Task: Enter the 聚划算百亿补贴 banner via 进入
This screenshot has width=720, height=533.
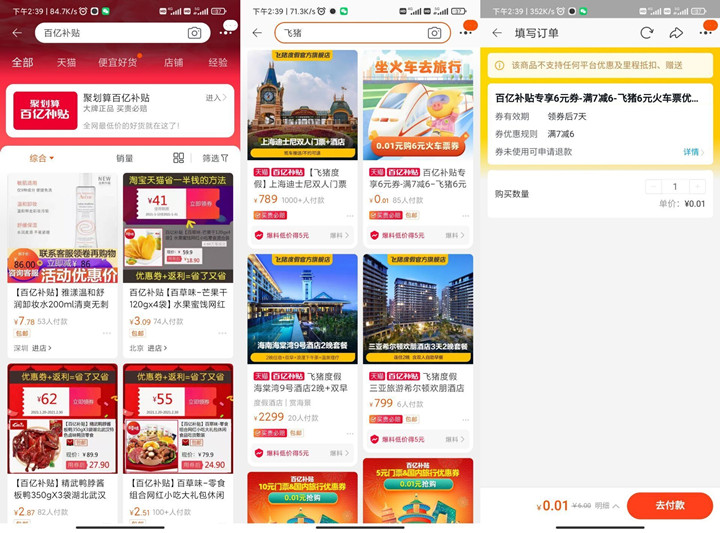Action: [x=215, y=98]
